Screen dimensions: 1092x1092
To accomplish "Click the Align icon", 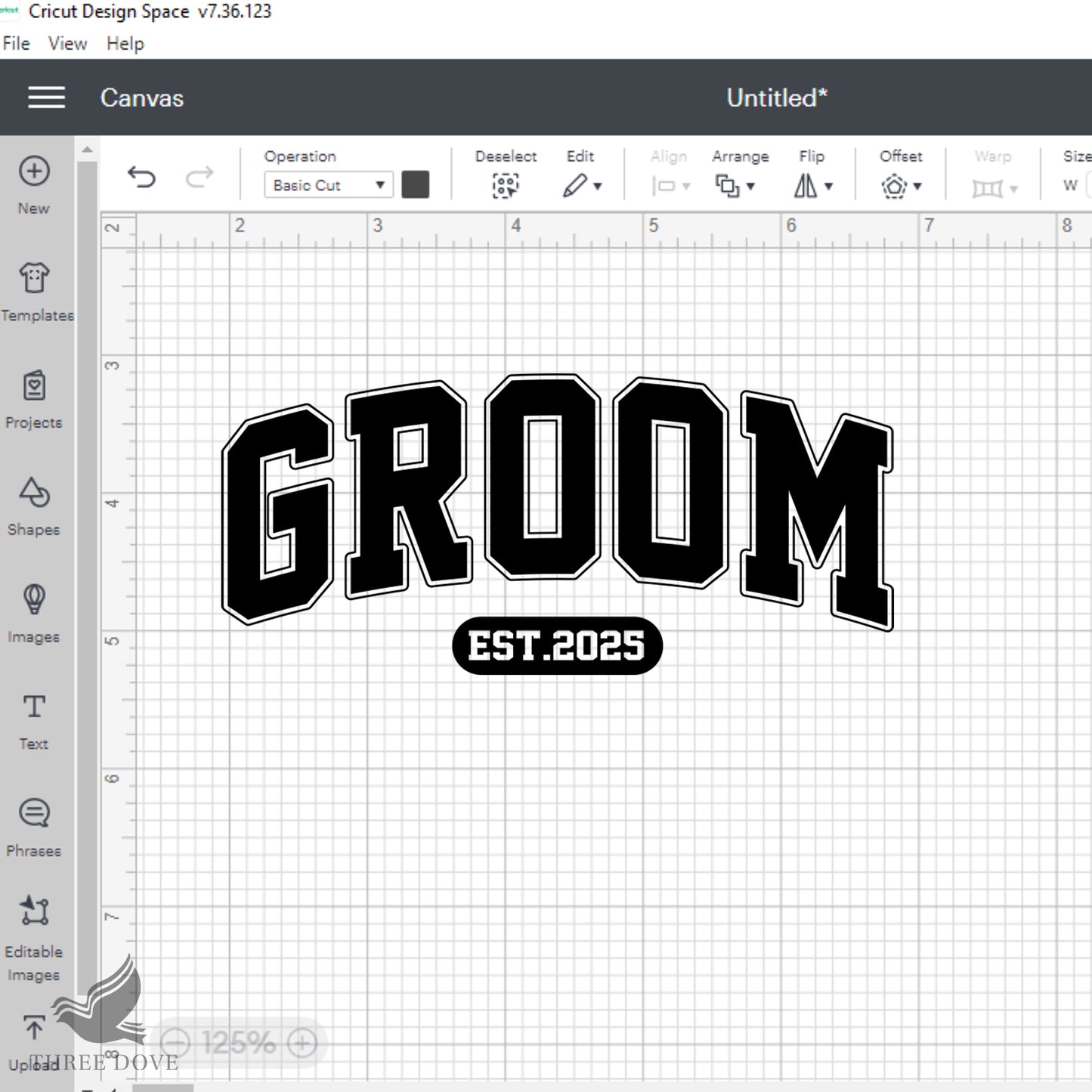I will click(x=664, y=186).
